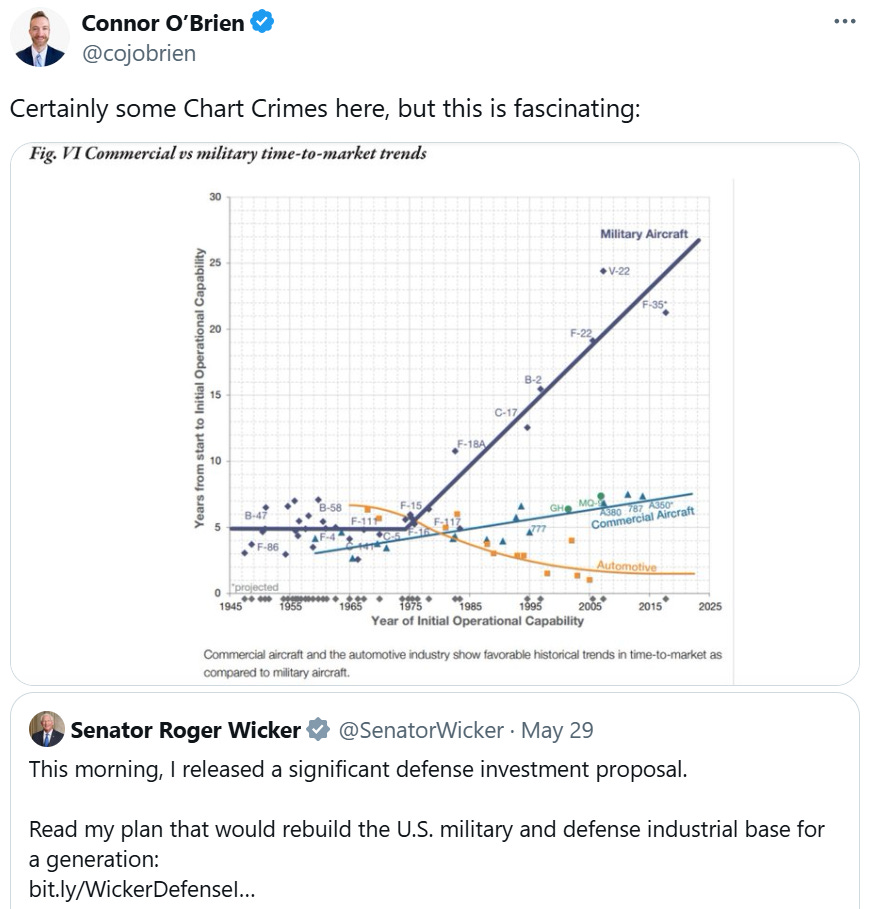The height and width of the screenshot is (909, 870).
Task: Open the three-dot more options menu
Action: click(845, 22)
